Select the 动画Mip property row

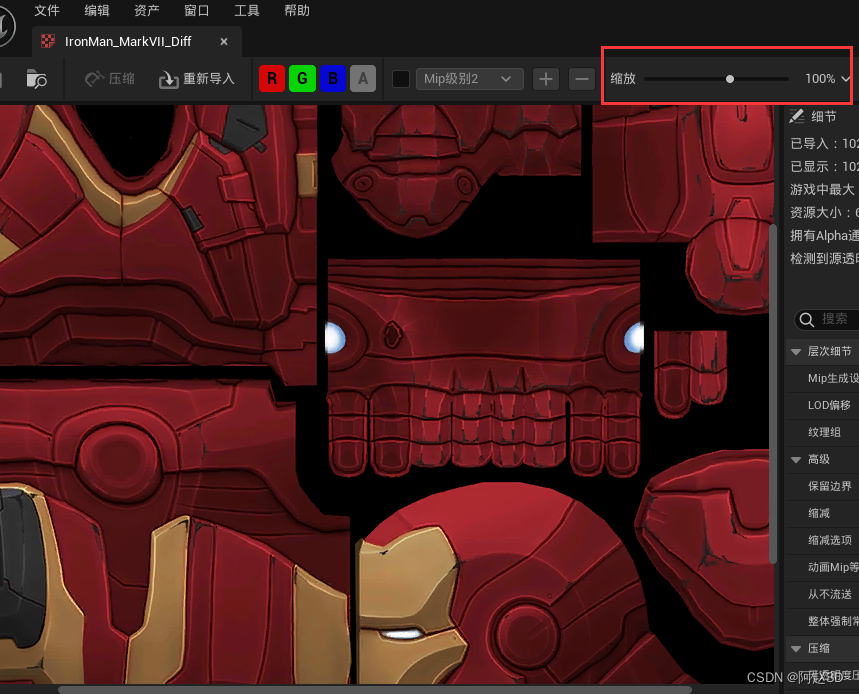(x=822, y=567)
